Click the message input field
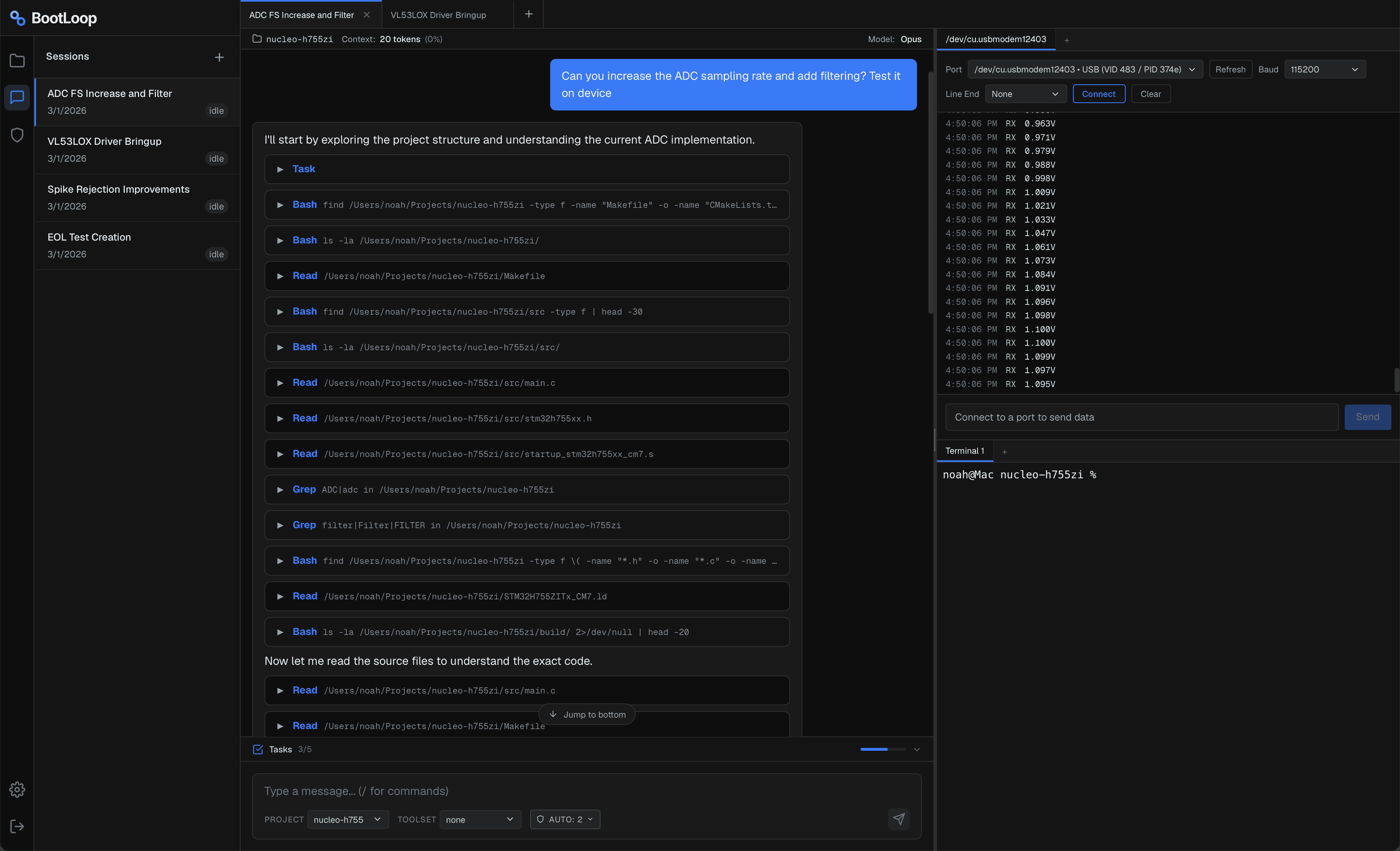Screen dimensions: 1400x851 (x=585, y=791)
